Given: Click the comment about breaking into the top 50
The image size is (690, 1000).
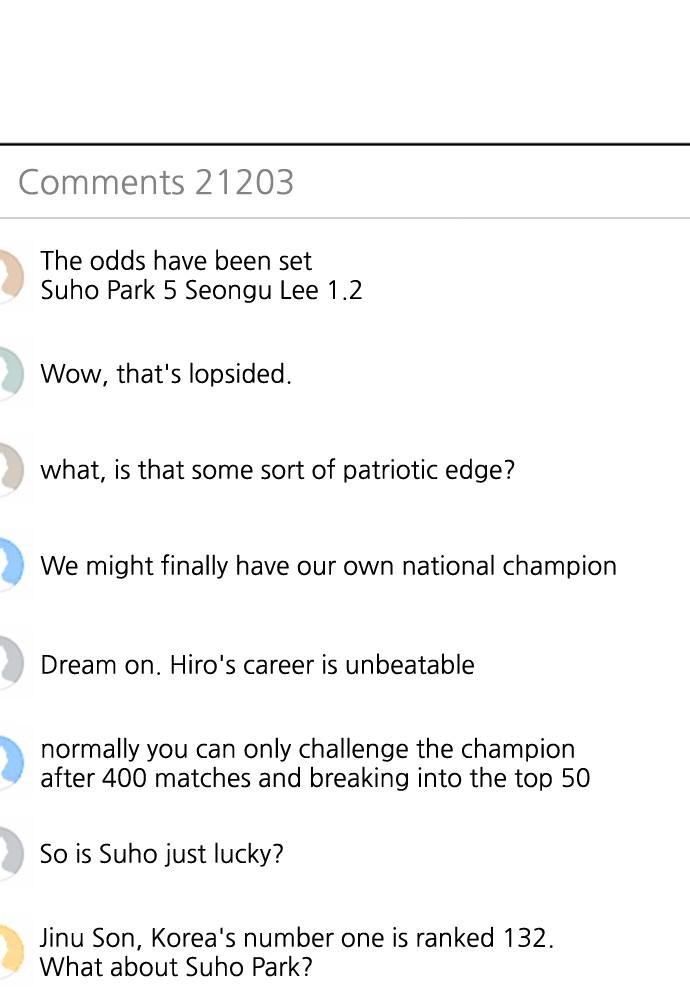Looking at the screenshot, I should click(315, 778).
